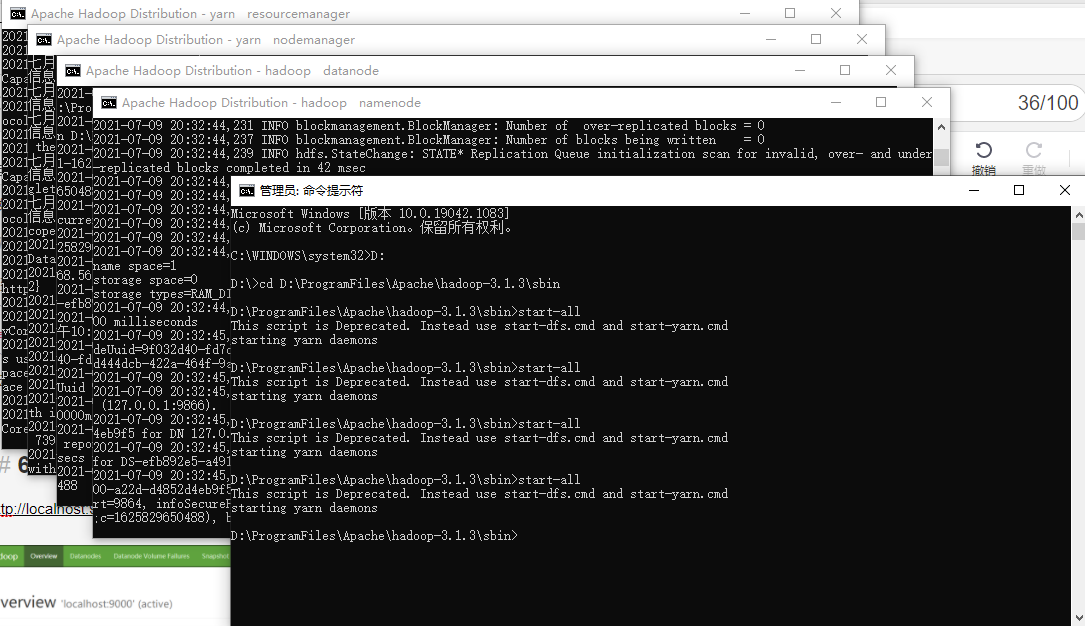The height and width of the screenshot is (626, 1085).
Task: Close the yarn resourcemanager window
Action: click(836, 13)
